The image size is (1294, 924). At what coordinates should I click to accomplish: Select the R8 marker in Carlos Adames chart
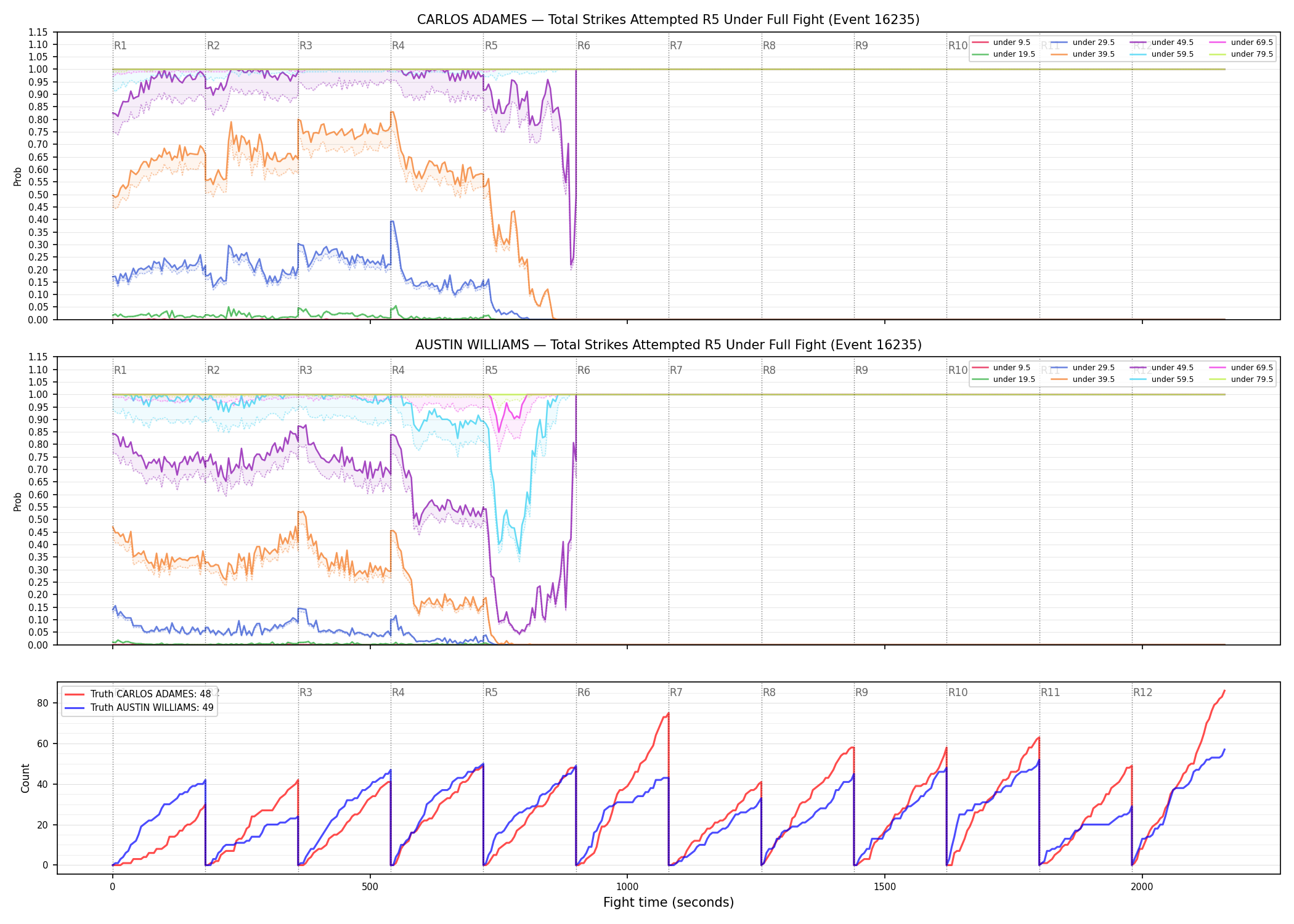point(769,46)
